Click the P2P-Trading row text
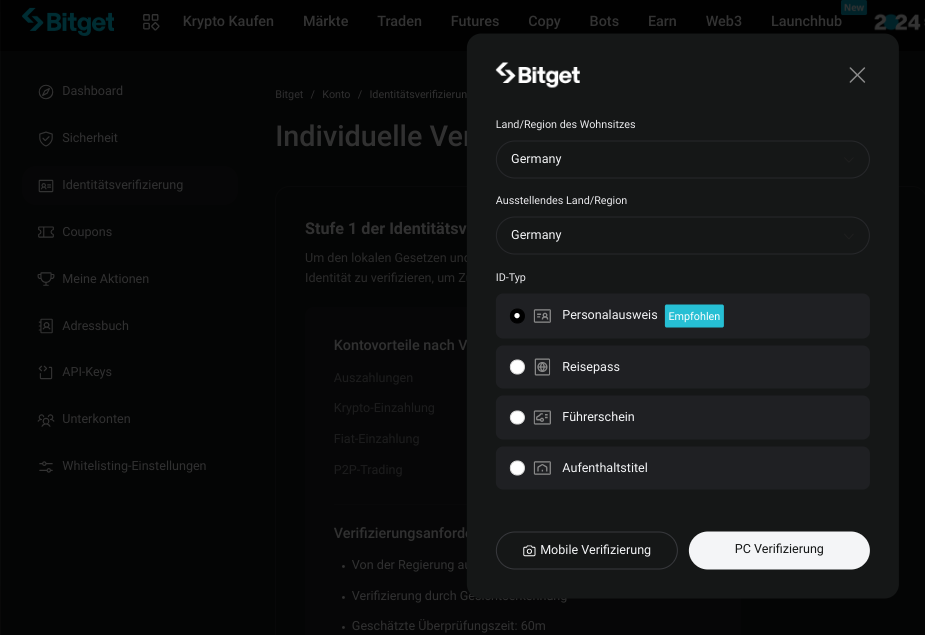This screenshot has height=635, width=925. [x=368, y=470]
